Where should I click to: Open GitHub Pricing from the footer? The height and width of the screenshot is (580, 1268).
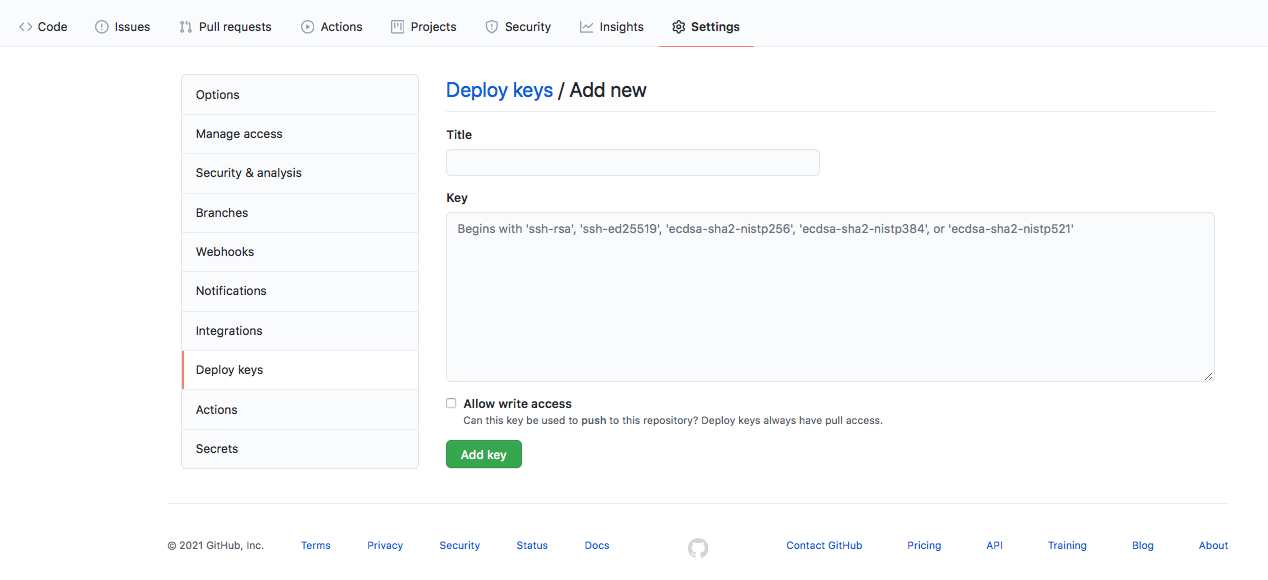tap(923, 545)
